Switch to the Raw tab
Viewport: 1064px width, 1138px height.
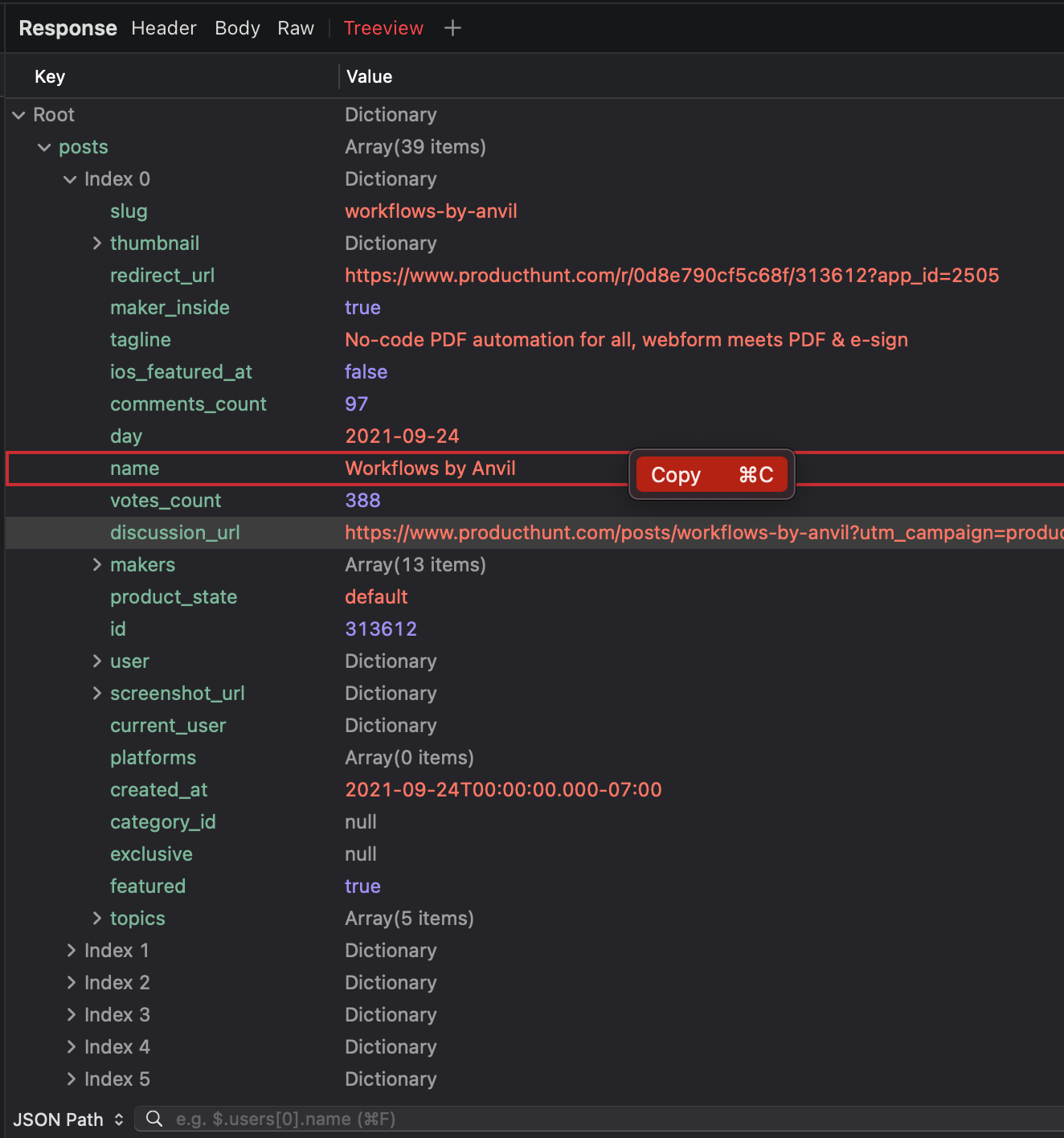point(296,28)
